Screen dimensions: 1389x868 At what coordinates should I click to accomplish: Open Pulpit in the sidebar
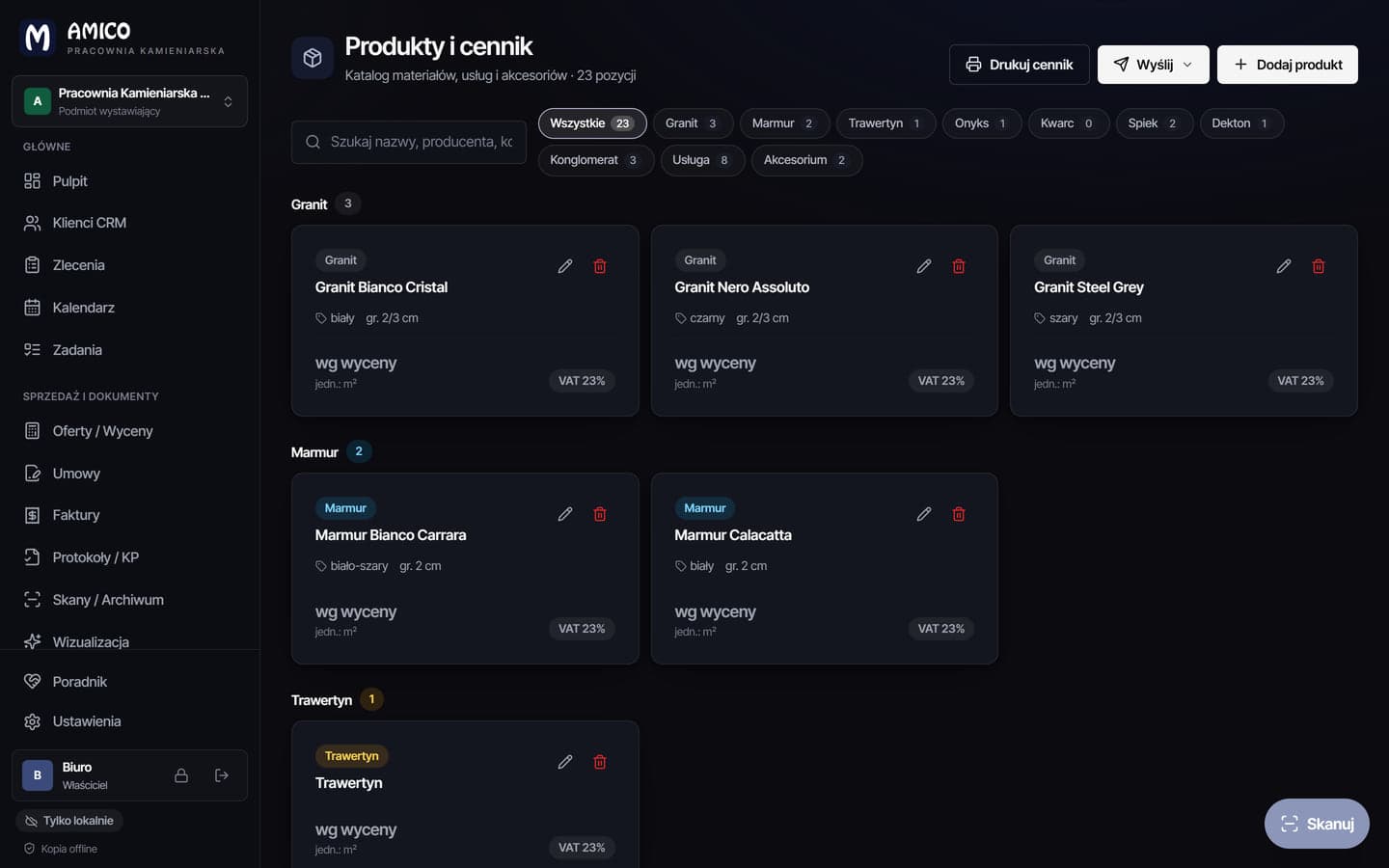point(129,181)
